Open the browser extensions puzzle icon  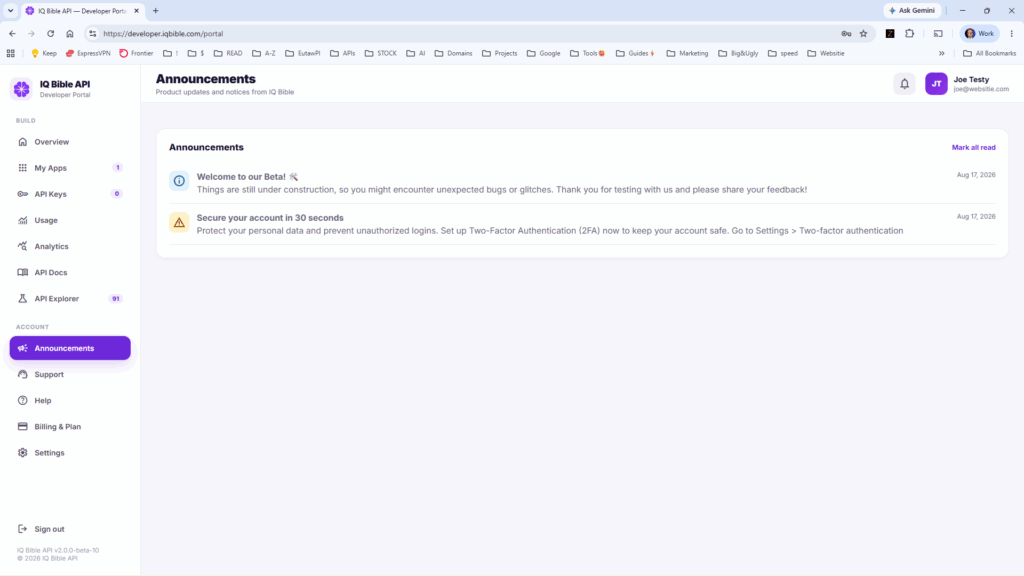(x=910, y=33)
